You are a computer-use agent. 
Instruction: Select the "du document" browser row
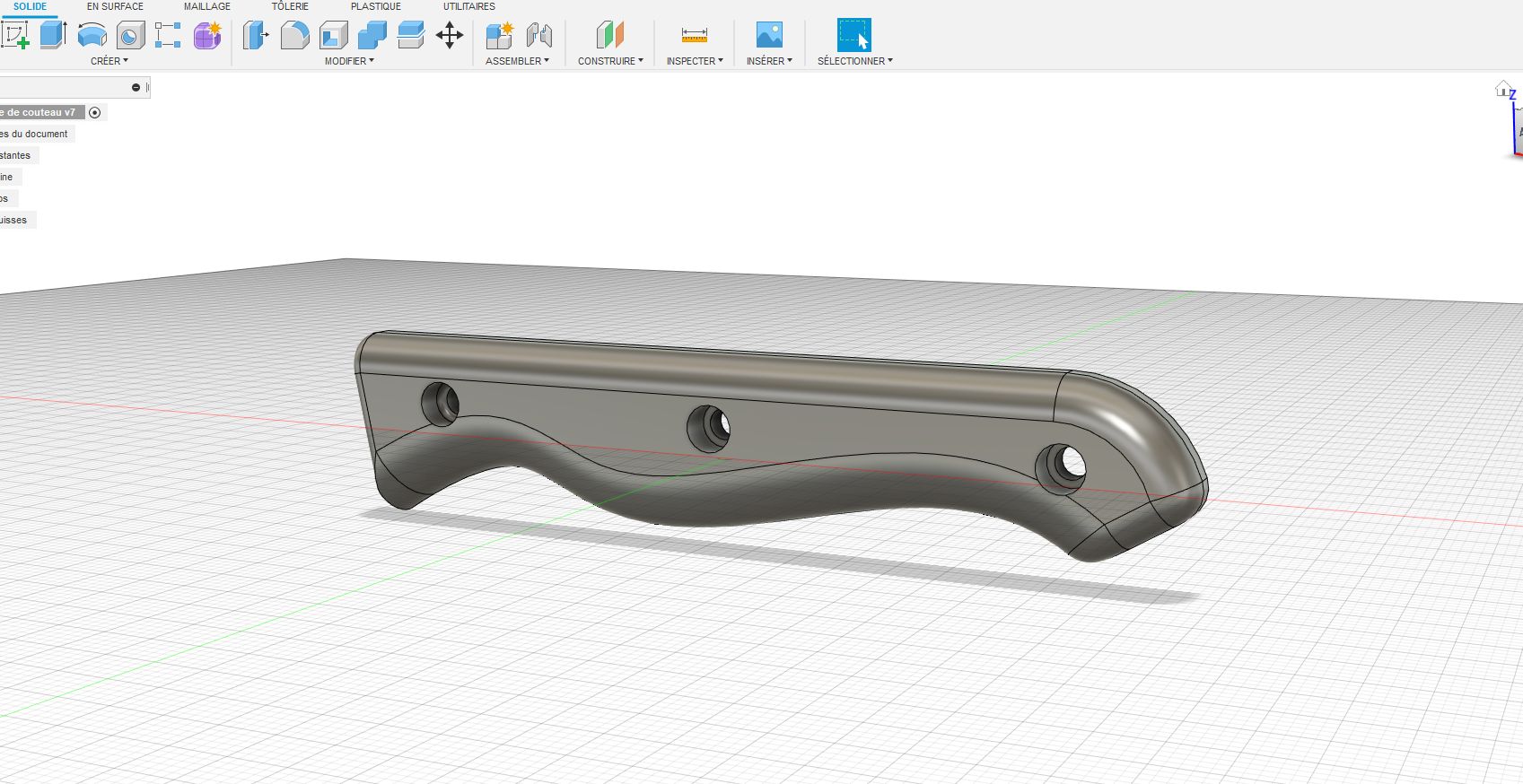pyautogui.click(x=37, y=134)
